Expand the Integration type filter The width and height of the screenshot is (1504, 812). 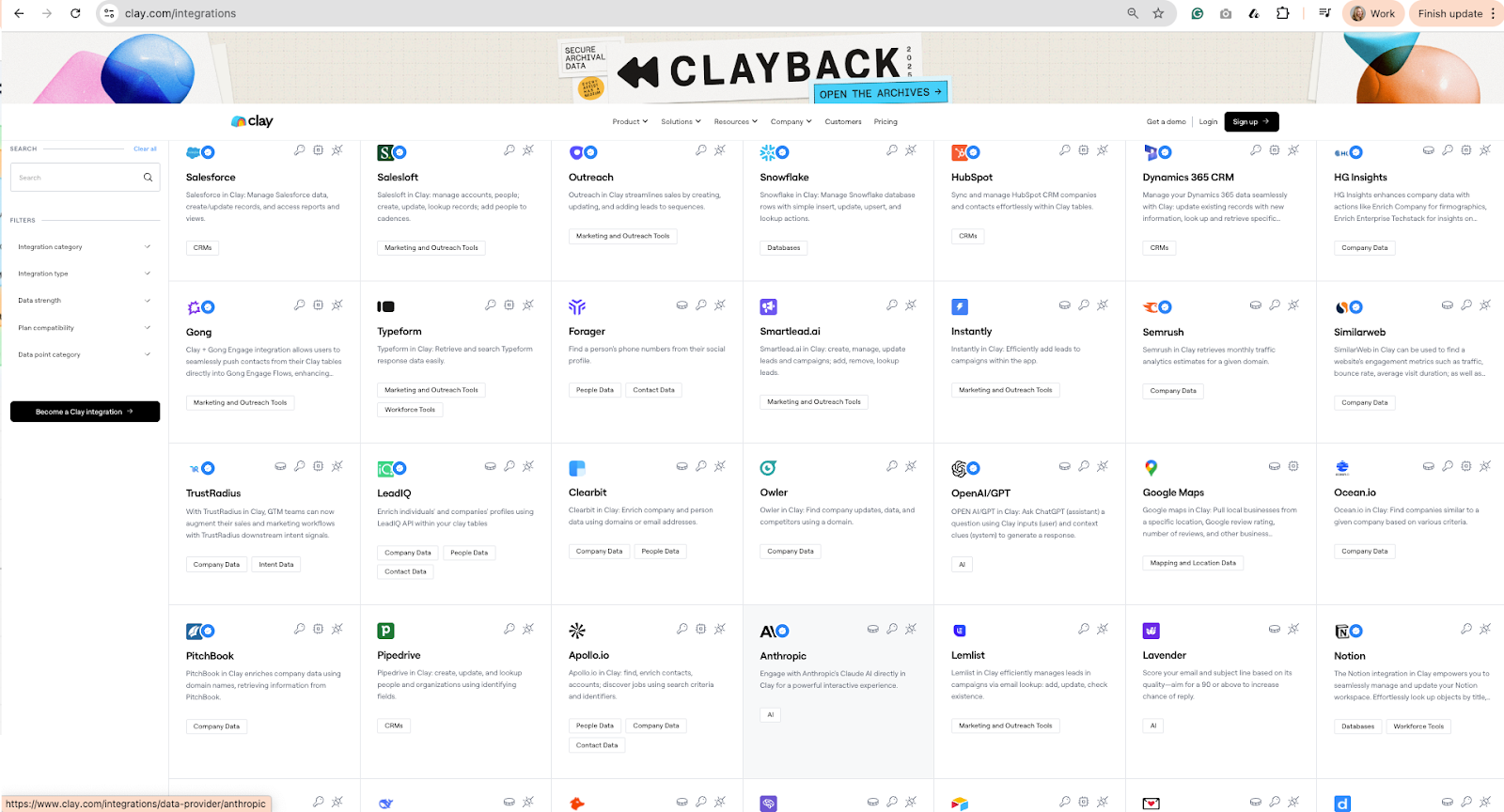click(85, 273)
